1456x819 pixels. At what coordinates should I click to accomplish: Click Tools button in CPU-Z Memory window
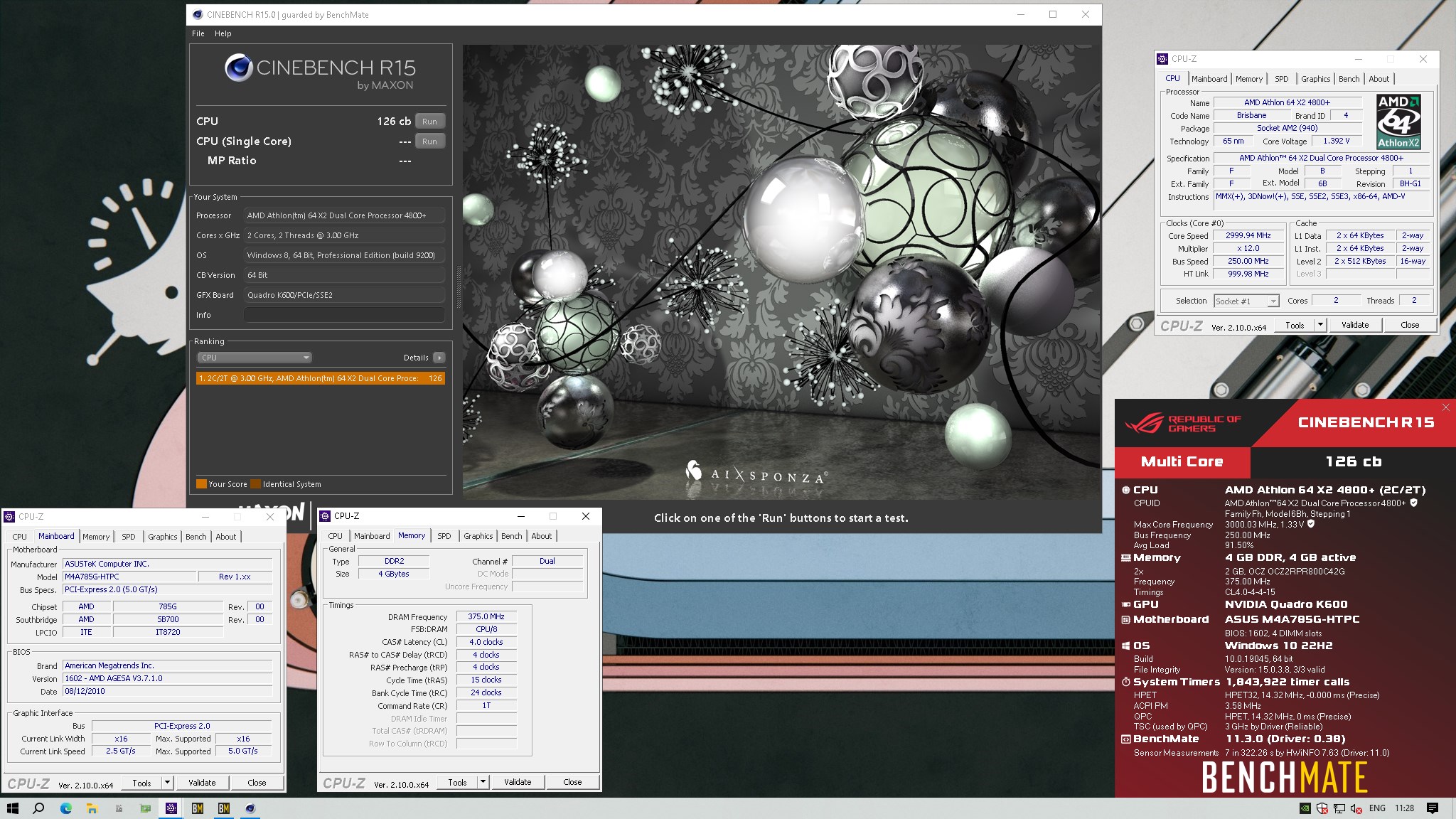point(457,782)
